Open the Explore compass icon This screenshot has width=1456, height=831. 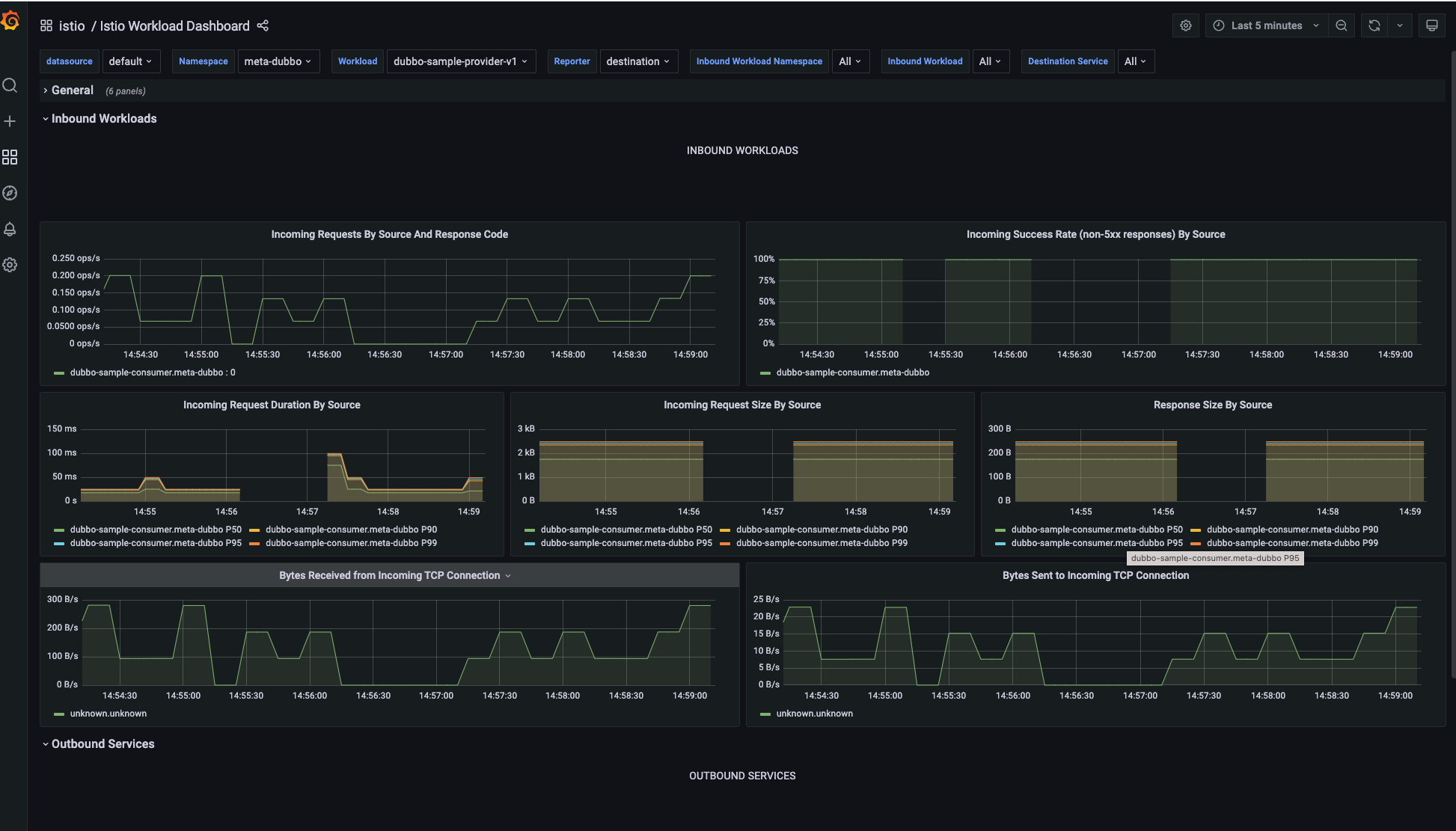[10, 193]
